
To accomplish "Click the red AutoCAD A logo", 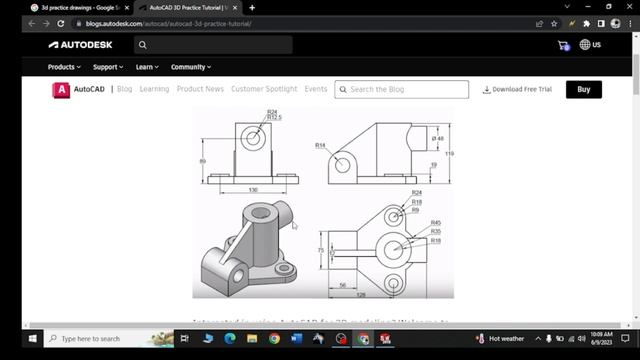I will pyautogui.click(x=61, y=90).
